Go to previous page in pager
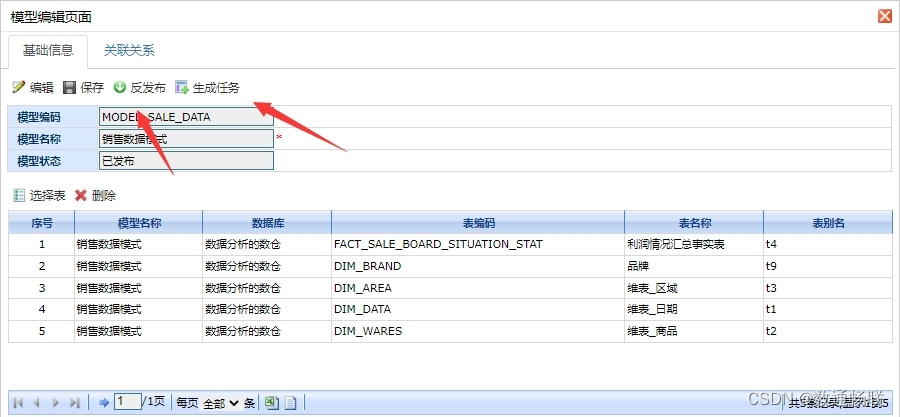 tap(37, 403)
